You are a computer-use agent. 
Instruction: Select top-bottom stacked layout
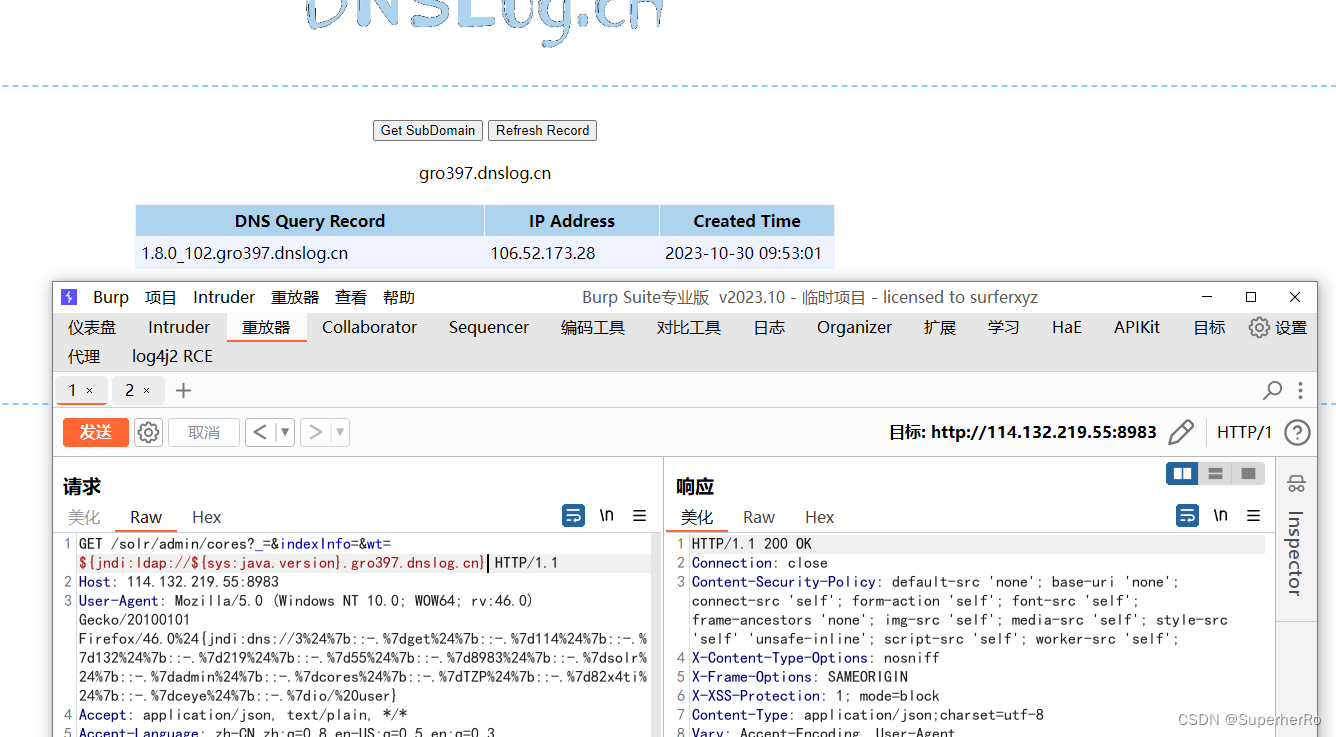(1215, 473)
